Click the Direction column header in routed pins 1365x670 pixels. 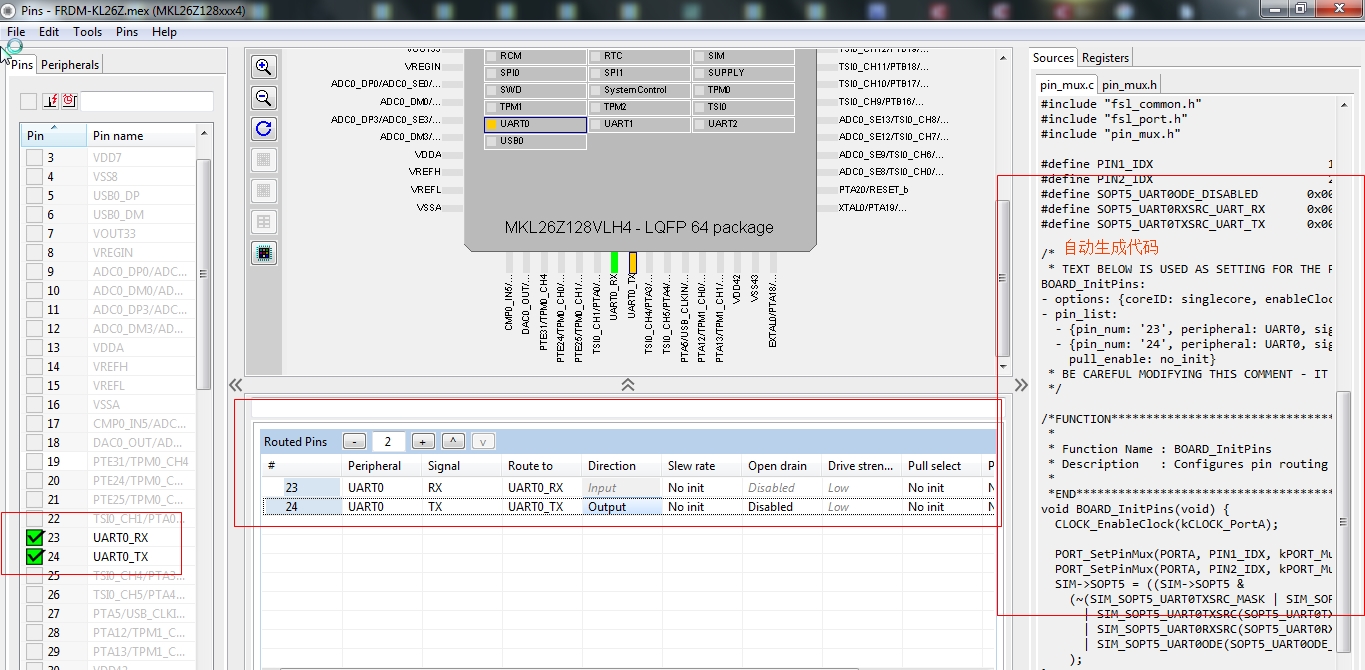[622, 466]
